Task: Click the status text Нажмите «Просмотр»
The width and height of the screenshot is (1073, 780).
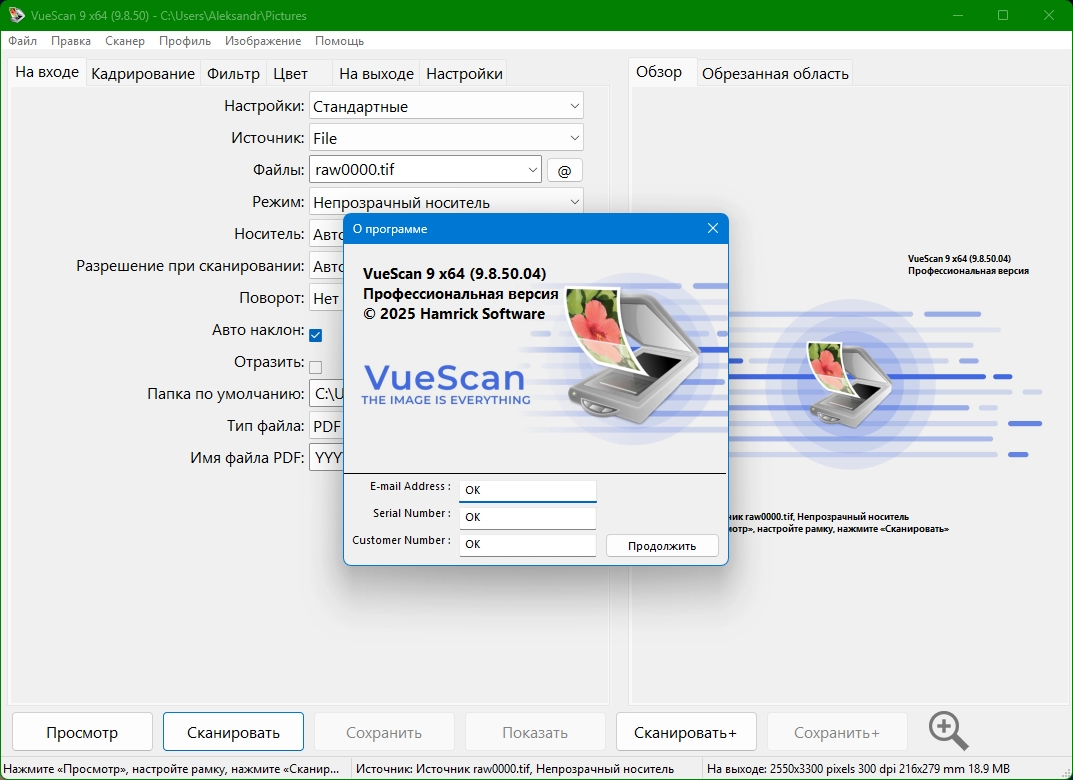Action: click(x=171, y=769)
